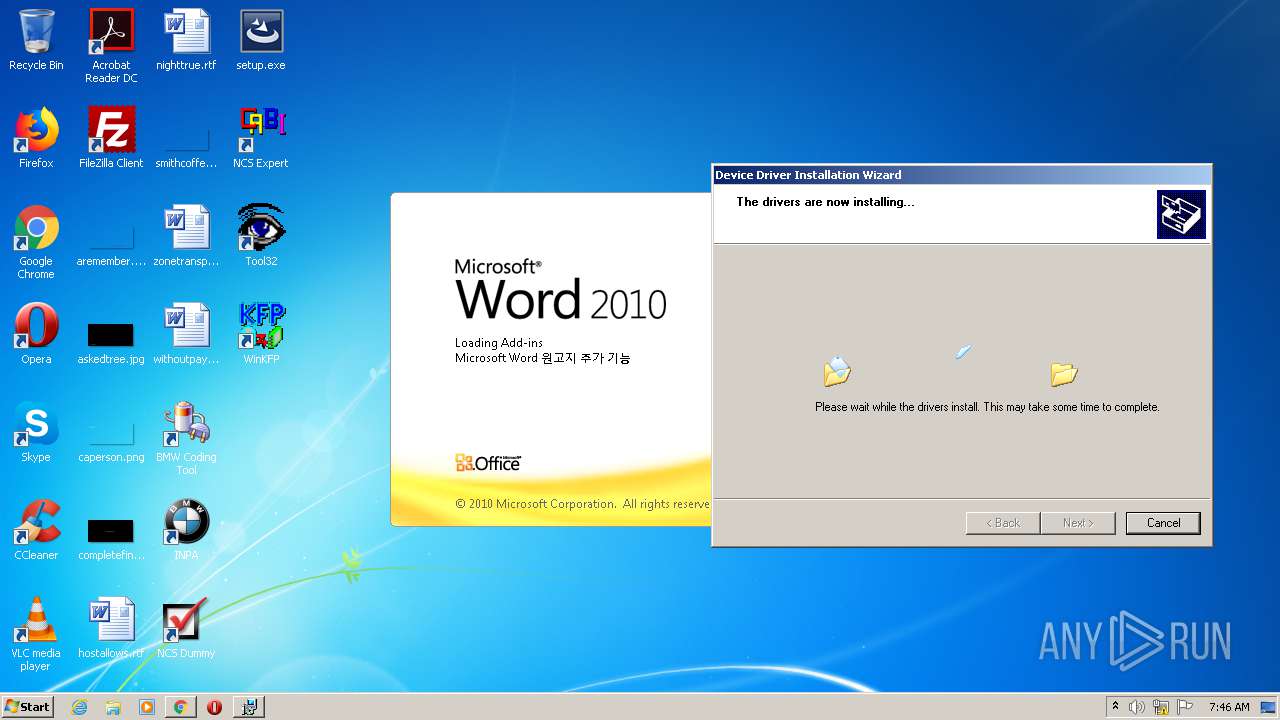
Task: Select the aremember file icon
Action: coord(111,244)
